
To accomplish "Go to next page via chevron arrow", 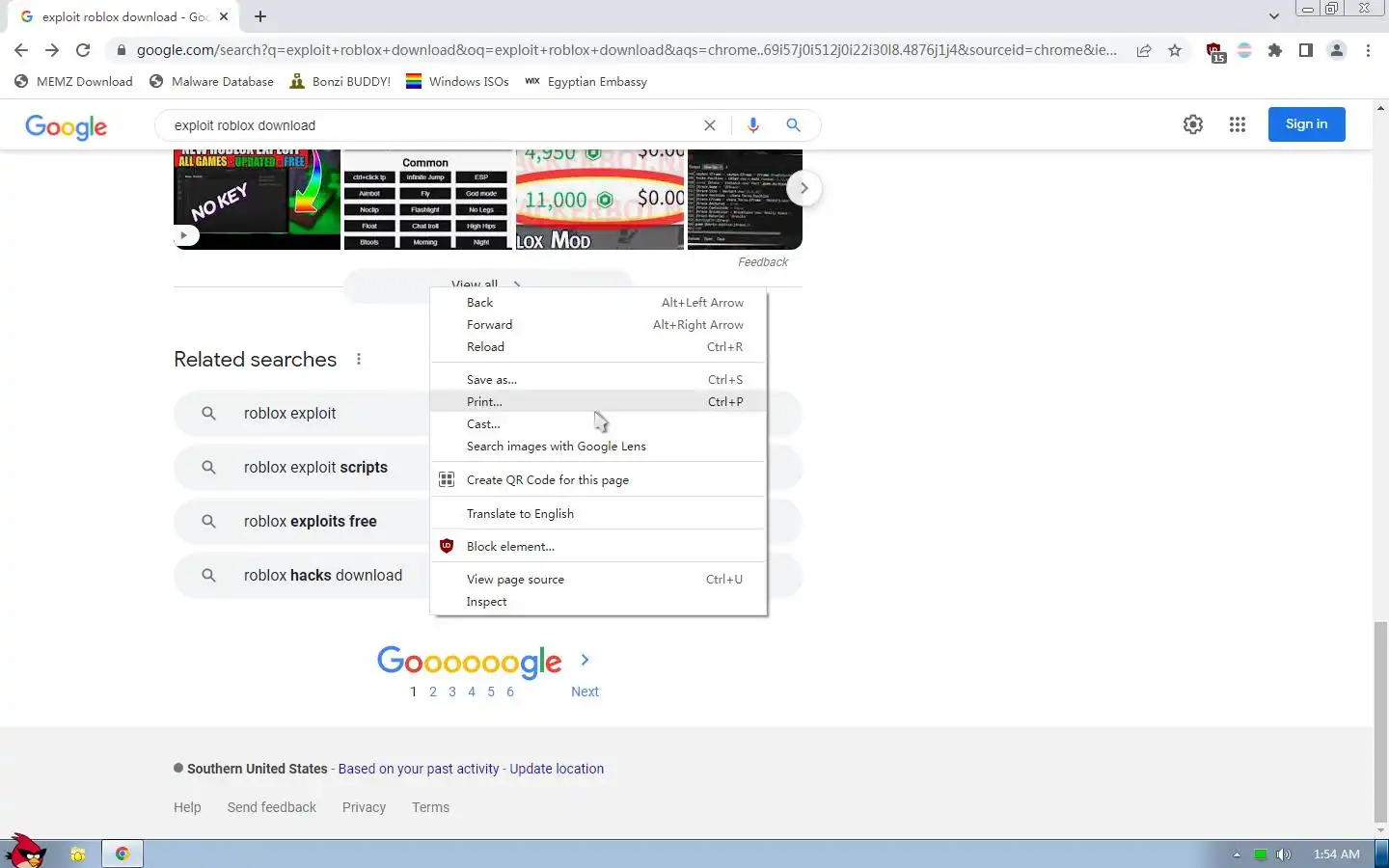I will 585,660.
